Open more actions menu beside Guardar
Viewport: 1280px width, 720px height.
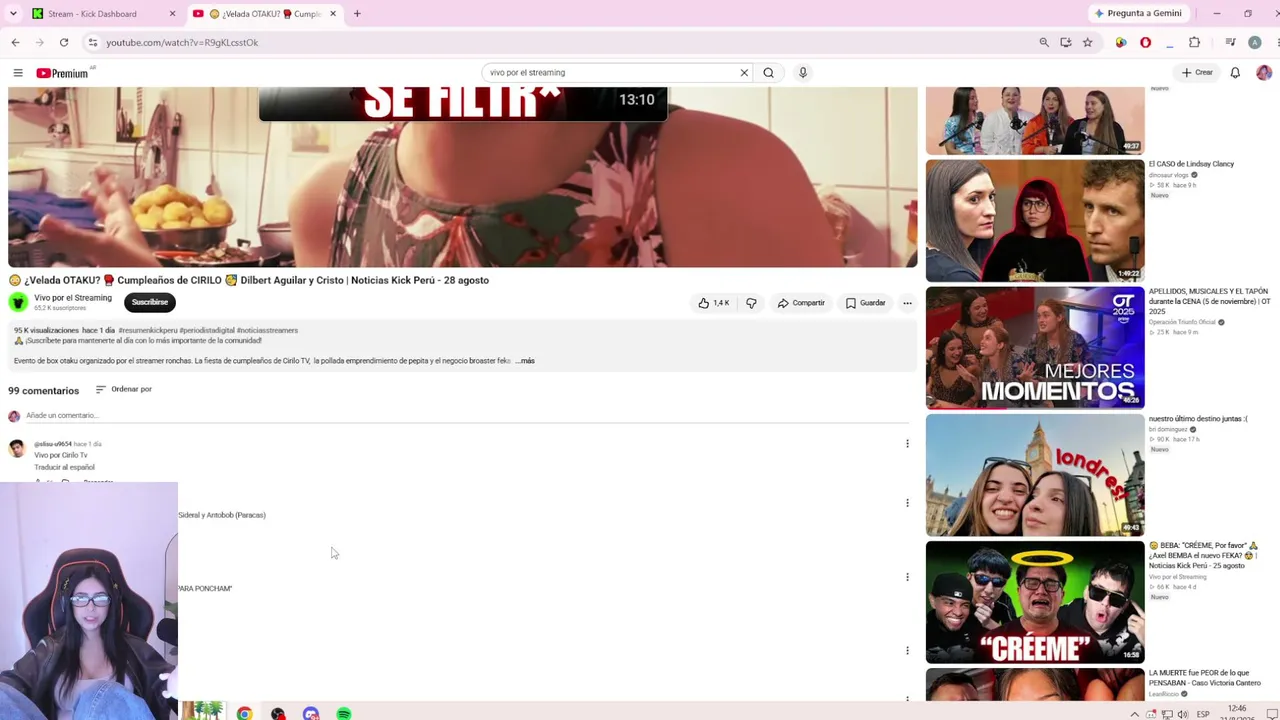(907, 303)
